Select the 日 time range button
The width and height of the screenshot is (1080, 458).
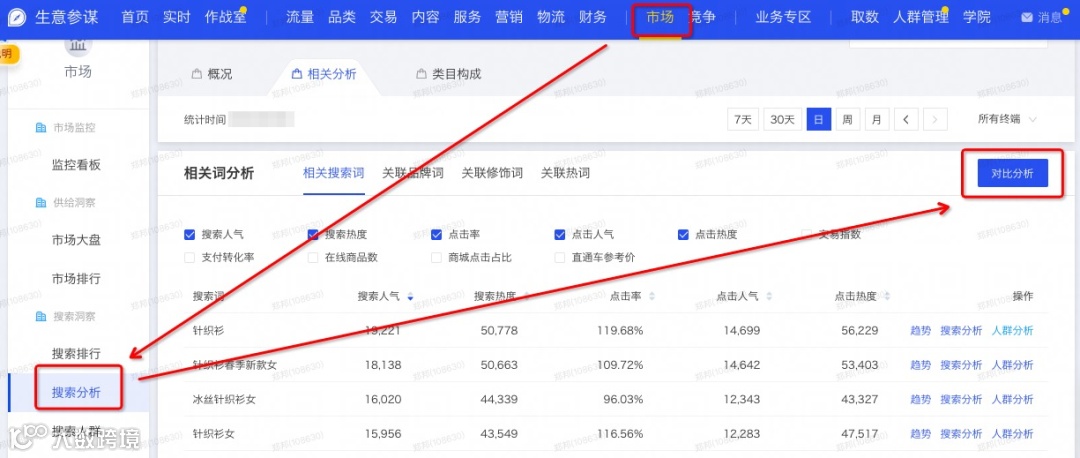[x=819, y=119]
